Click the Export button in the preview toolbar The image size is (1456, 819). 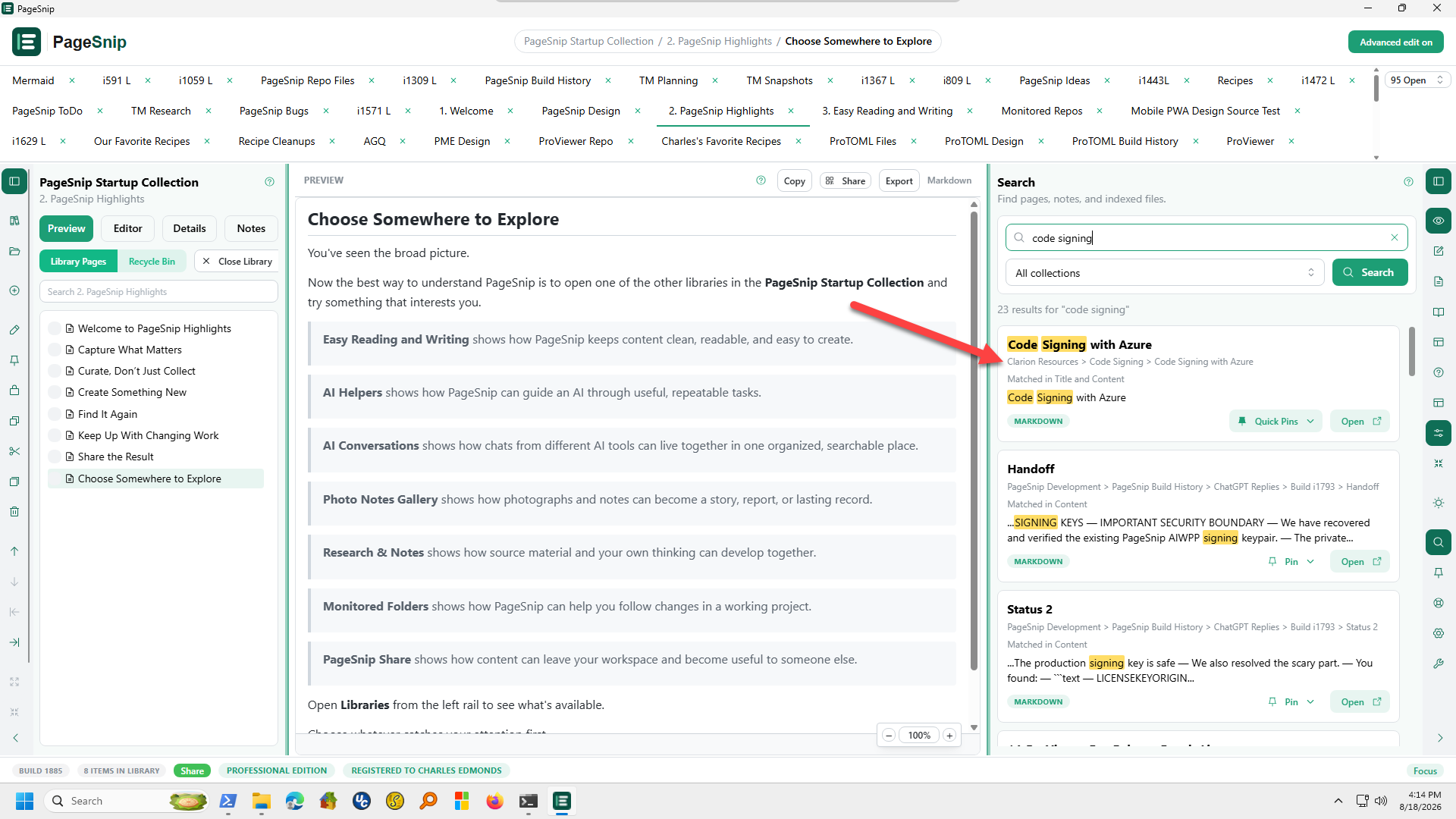(899, 180)
